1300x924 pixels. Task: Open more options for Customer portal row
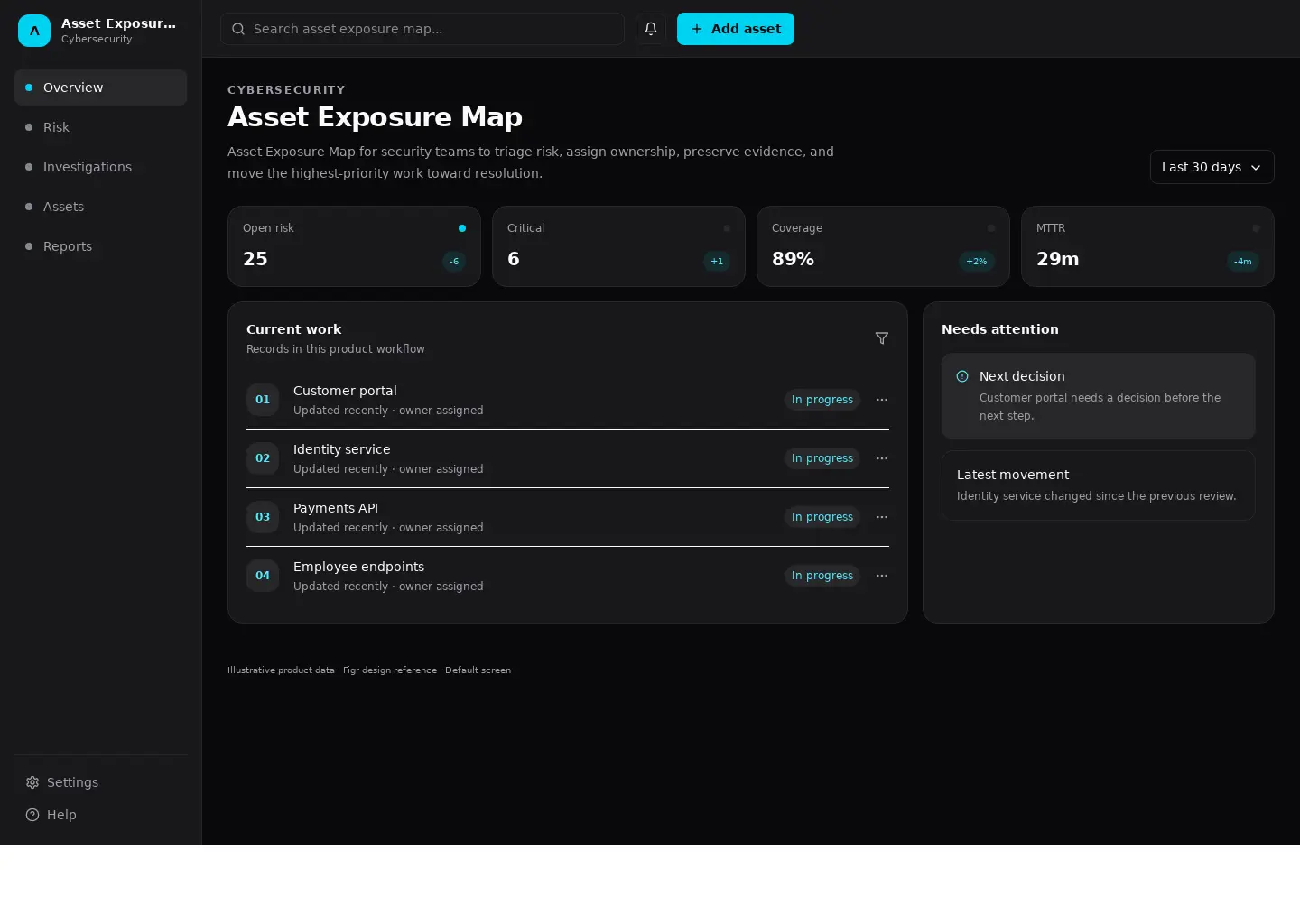(x=882, y=400)
